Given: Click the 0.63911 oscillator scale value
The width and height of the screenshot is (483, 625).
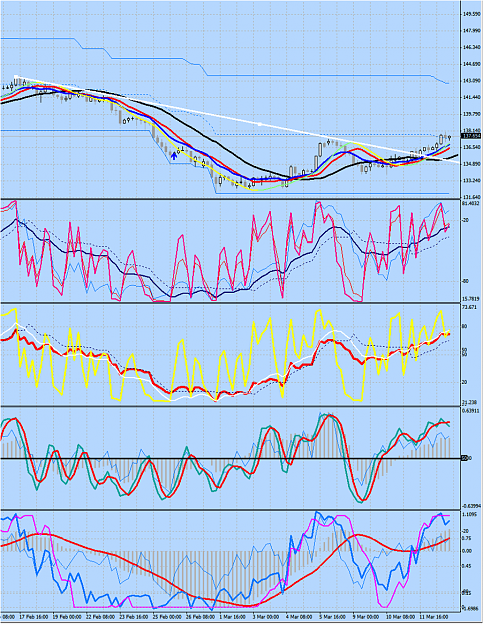Looking at the screenshot, I should pyautogui.click(x=471, y=410).
